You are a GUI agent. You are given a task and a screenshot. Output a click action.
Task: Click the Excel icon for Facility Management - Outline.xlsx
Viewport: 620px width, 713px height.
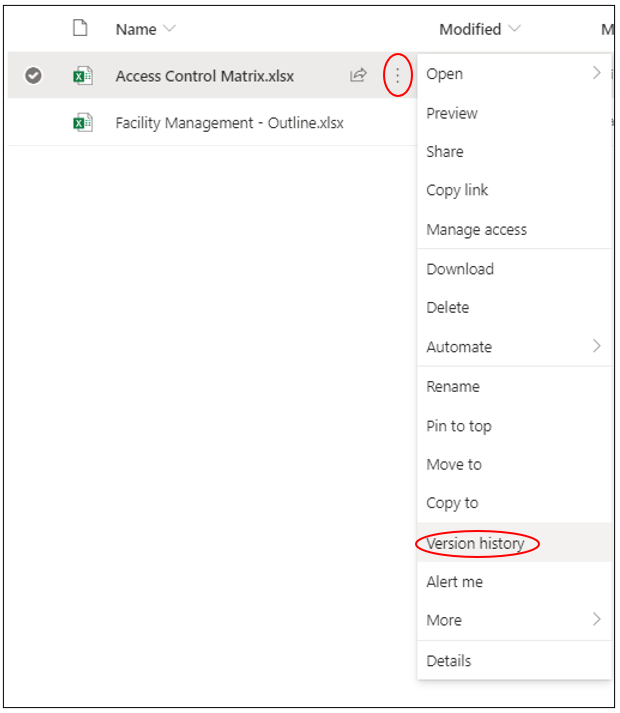pos(82,123)
